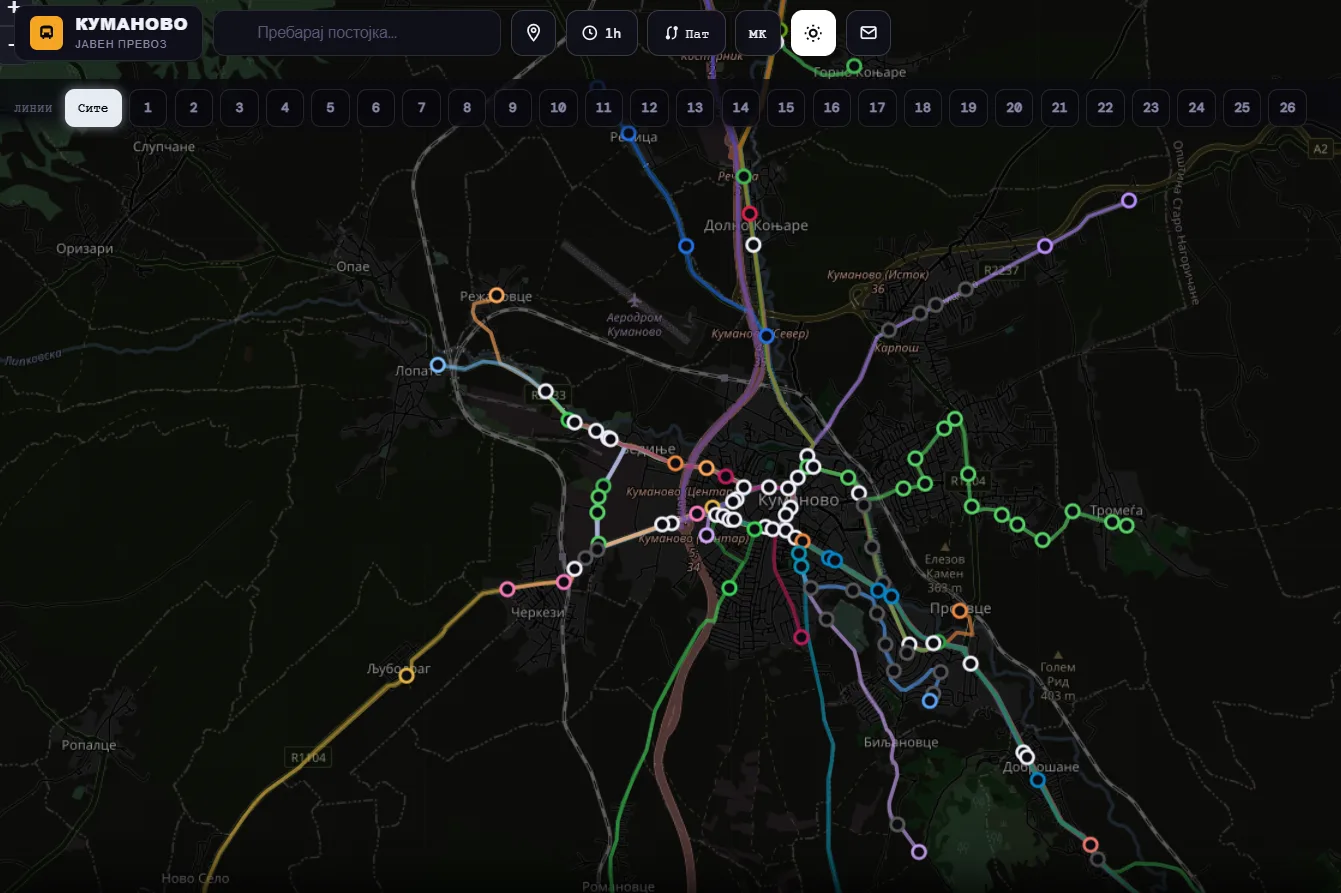Viewport: 1341px width, 893px height.
Task: Choose line 22 filter chip
Action: pyautogui.click(x=1105, y=108)
